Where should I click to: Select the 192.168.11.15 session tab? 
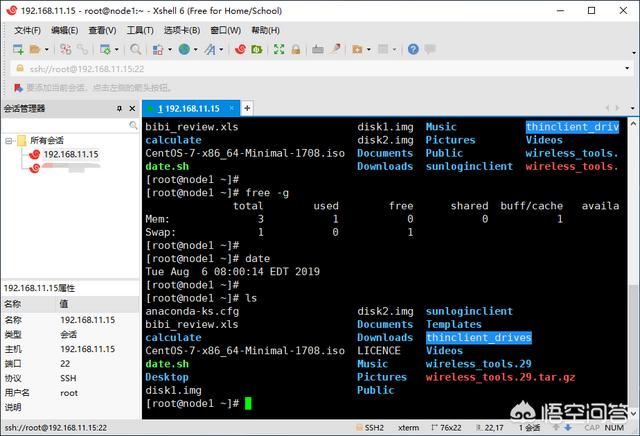pos(187,108)
